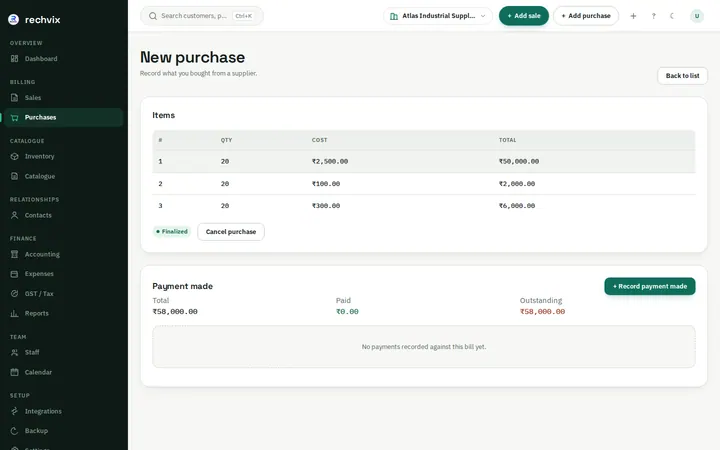
Task: Open the user avatar U menu
Action: (x=697, y=16)
